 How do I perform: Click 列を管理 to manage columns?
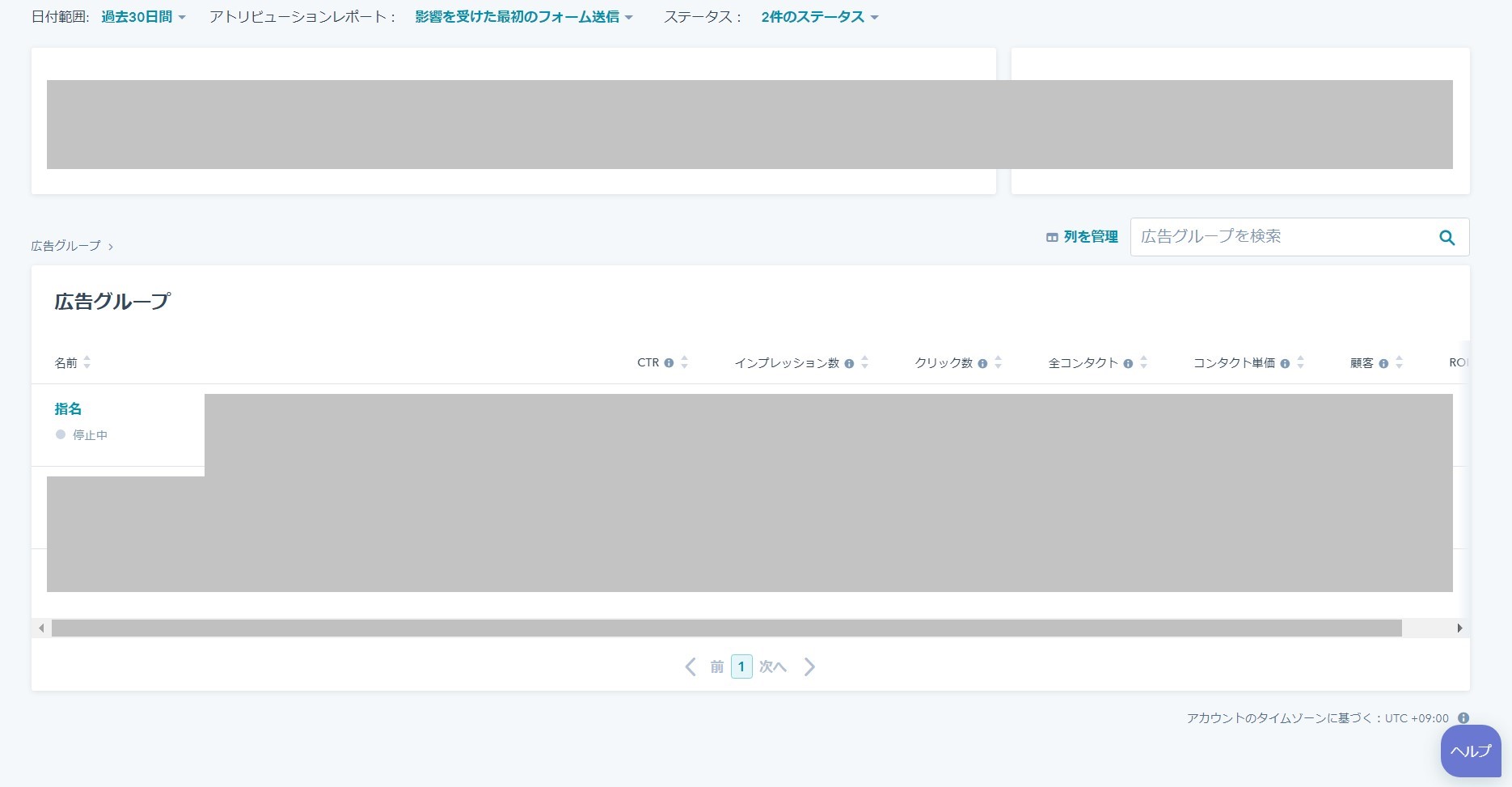click(1082, 237)
